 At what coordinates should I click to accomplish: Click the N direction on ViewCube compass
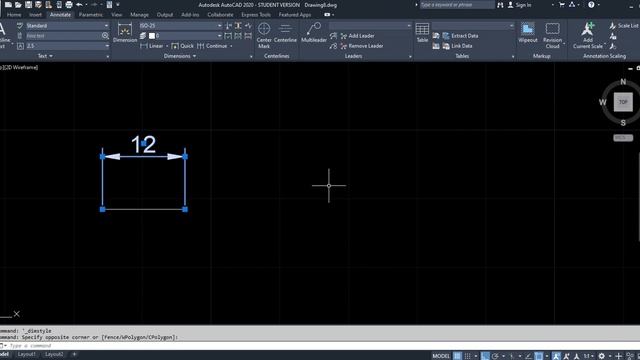(623, 82)
